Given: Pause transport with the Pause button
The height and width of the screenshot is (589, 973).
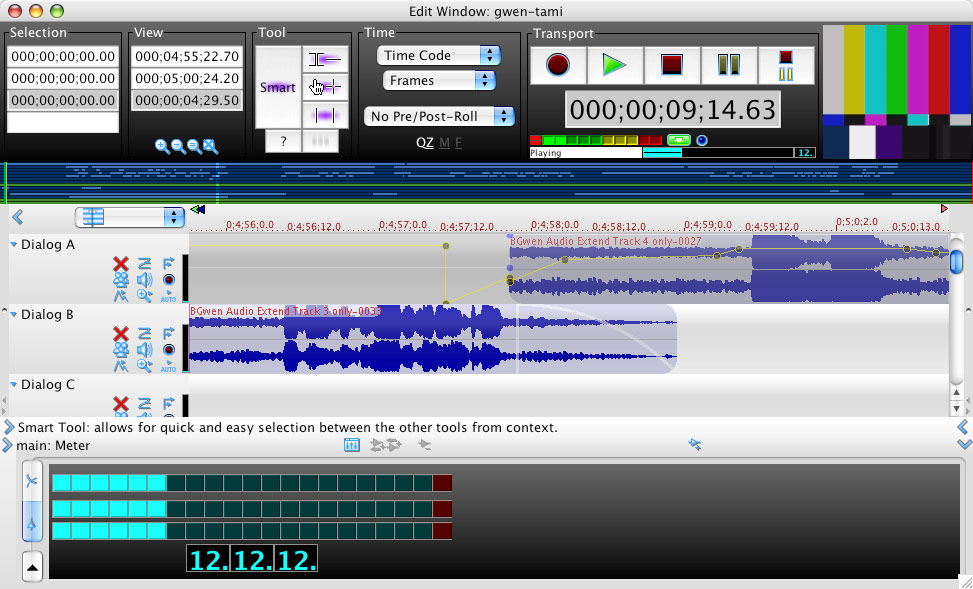Looking at the screenshot, I should click(729, 65).
